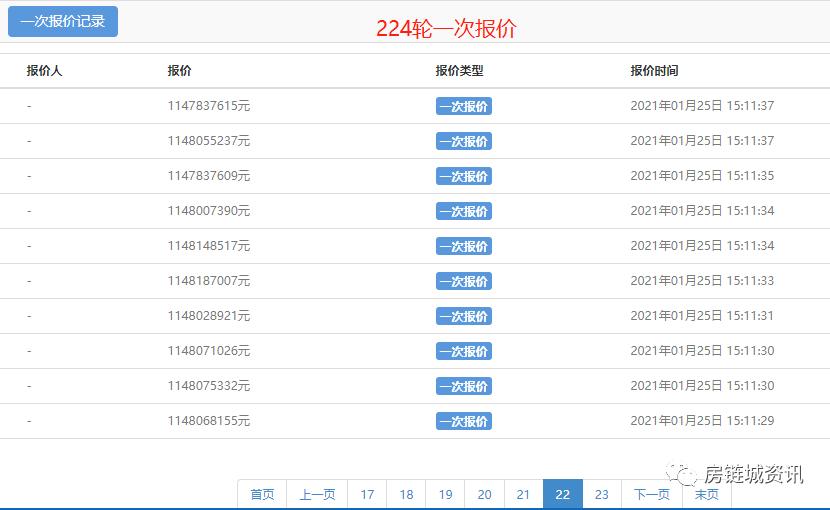Click 一次报价 badge in 1148187007元 row
Image resolution: width=830 pixels, height=510 pixels.
tap(464, 281)
